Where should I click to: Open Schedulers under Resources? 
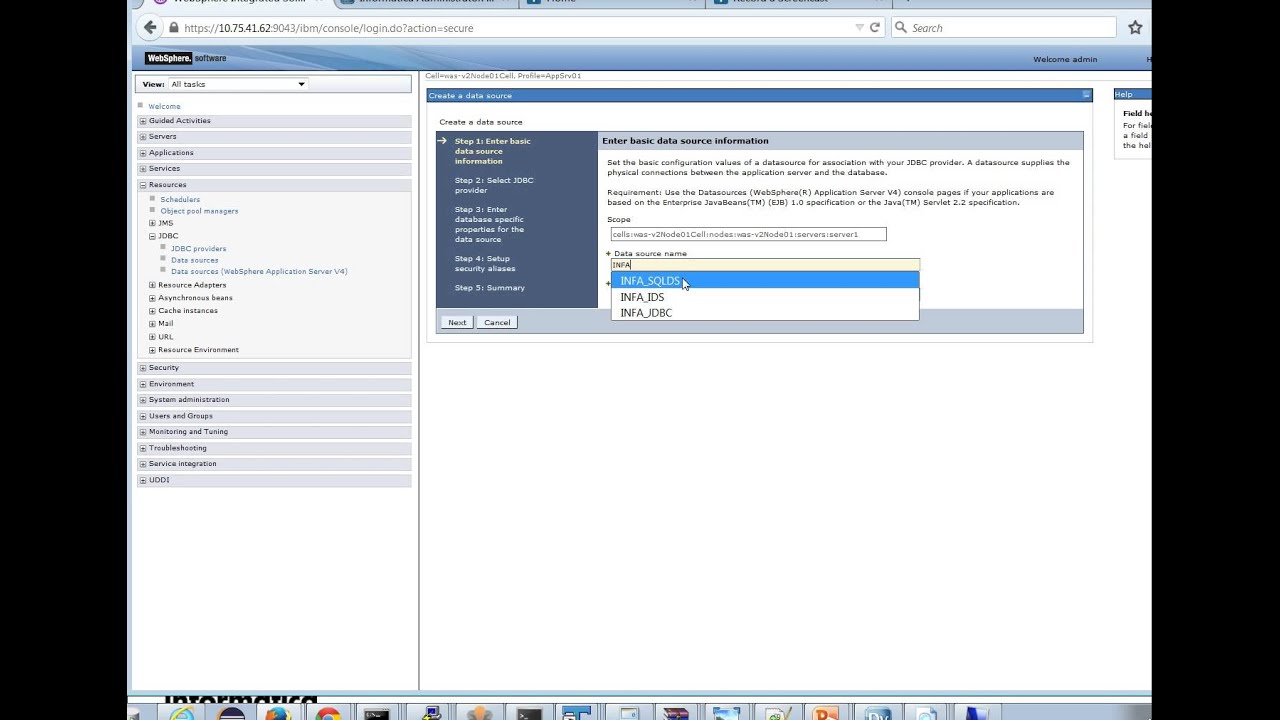point(180,200)
